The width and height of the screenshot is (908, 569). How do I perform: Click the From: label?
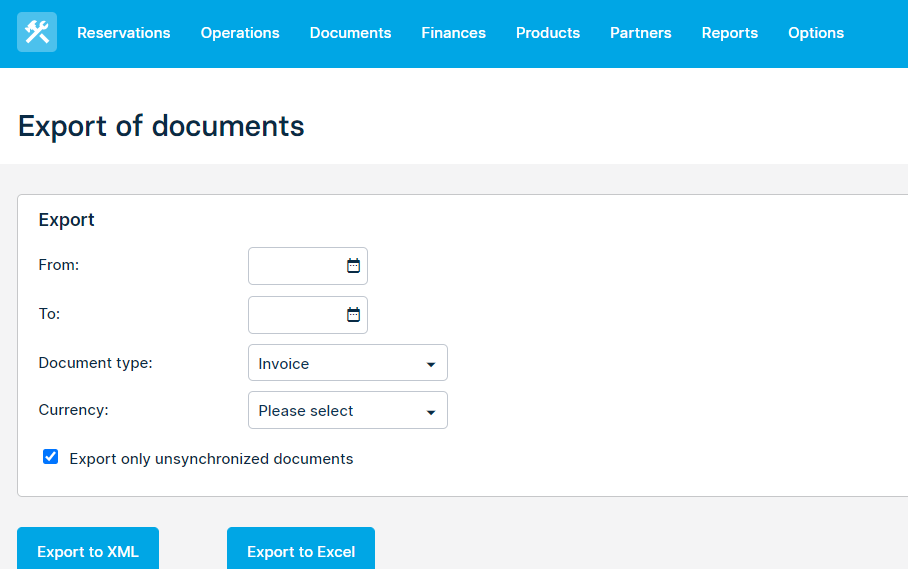click(x=58, y=265)
